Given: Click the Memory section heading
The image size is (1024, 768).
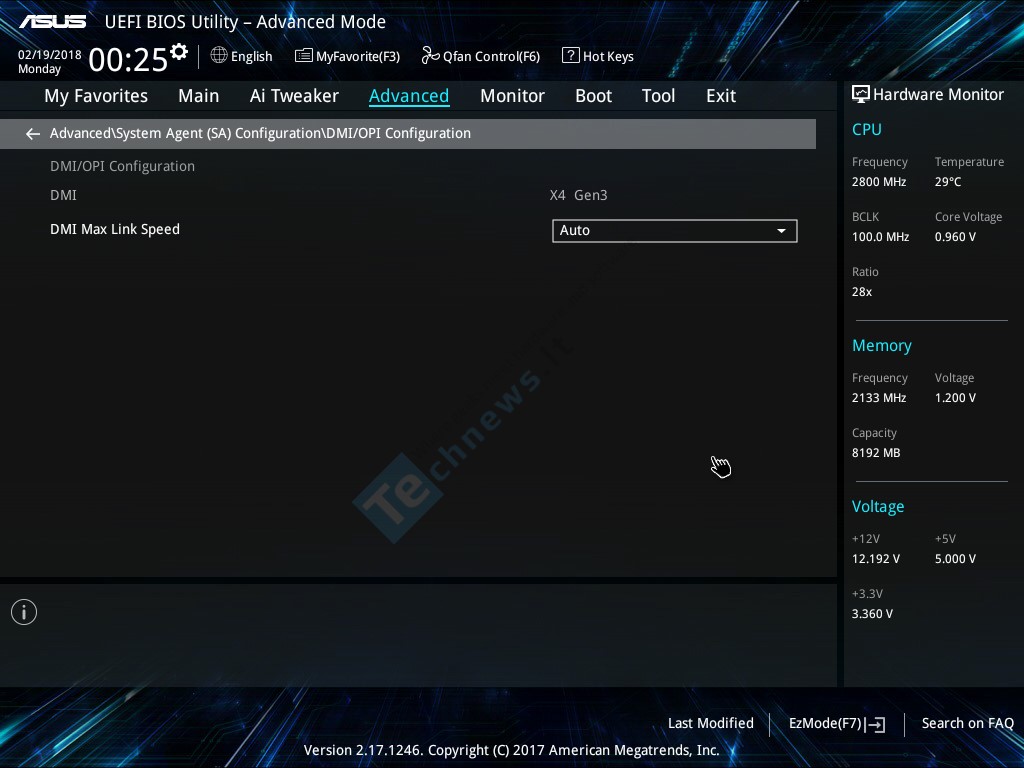Looking at the screenshot, I should point(882,345).
